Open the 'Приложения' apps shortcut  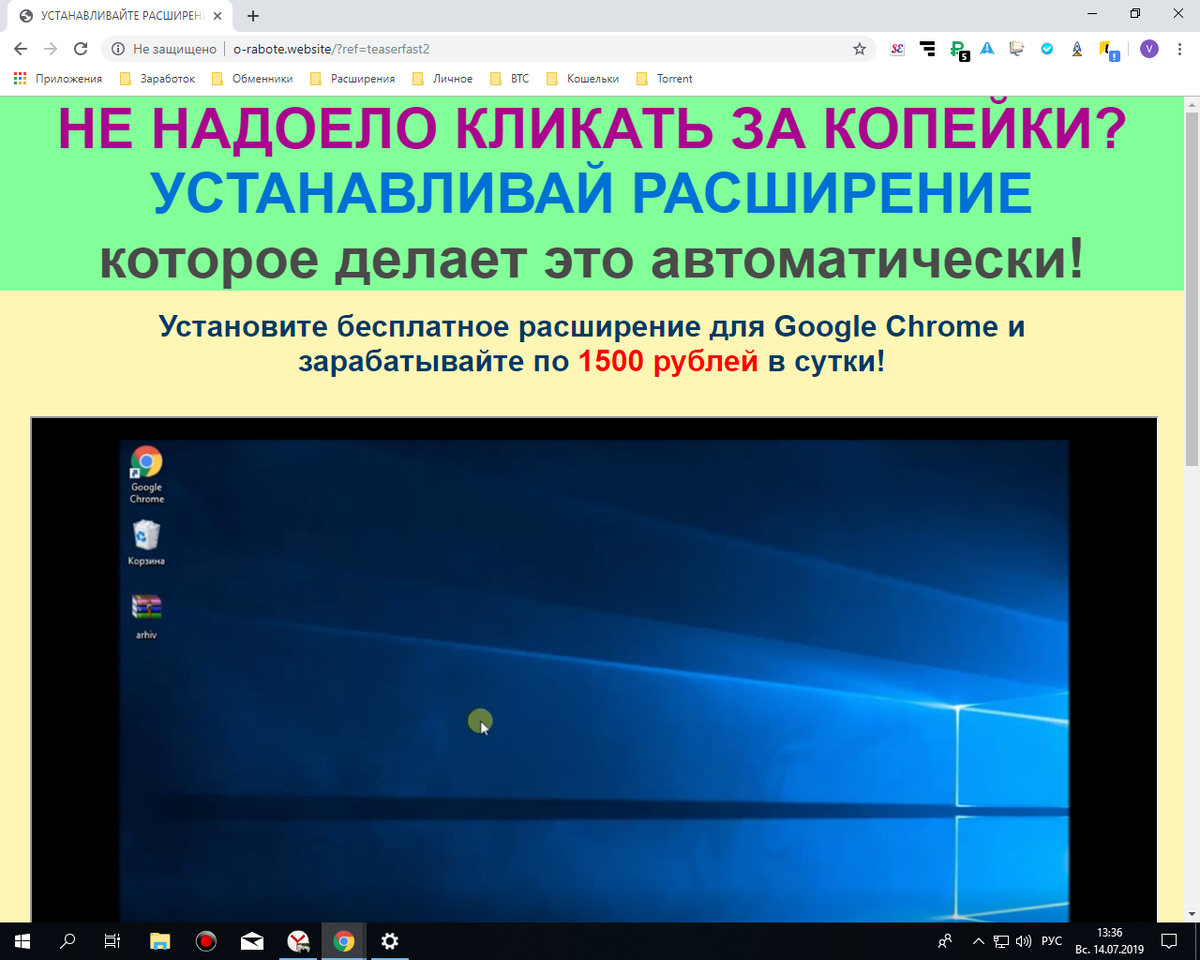58,78
